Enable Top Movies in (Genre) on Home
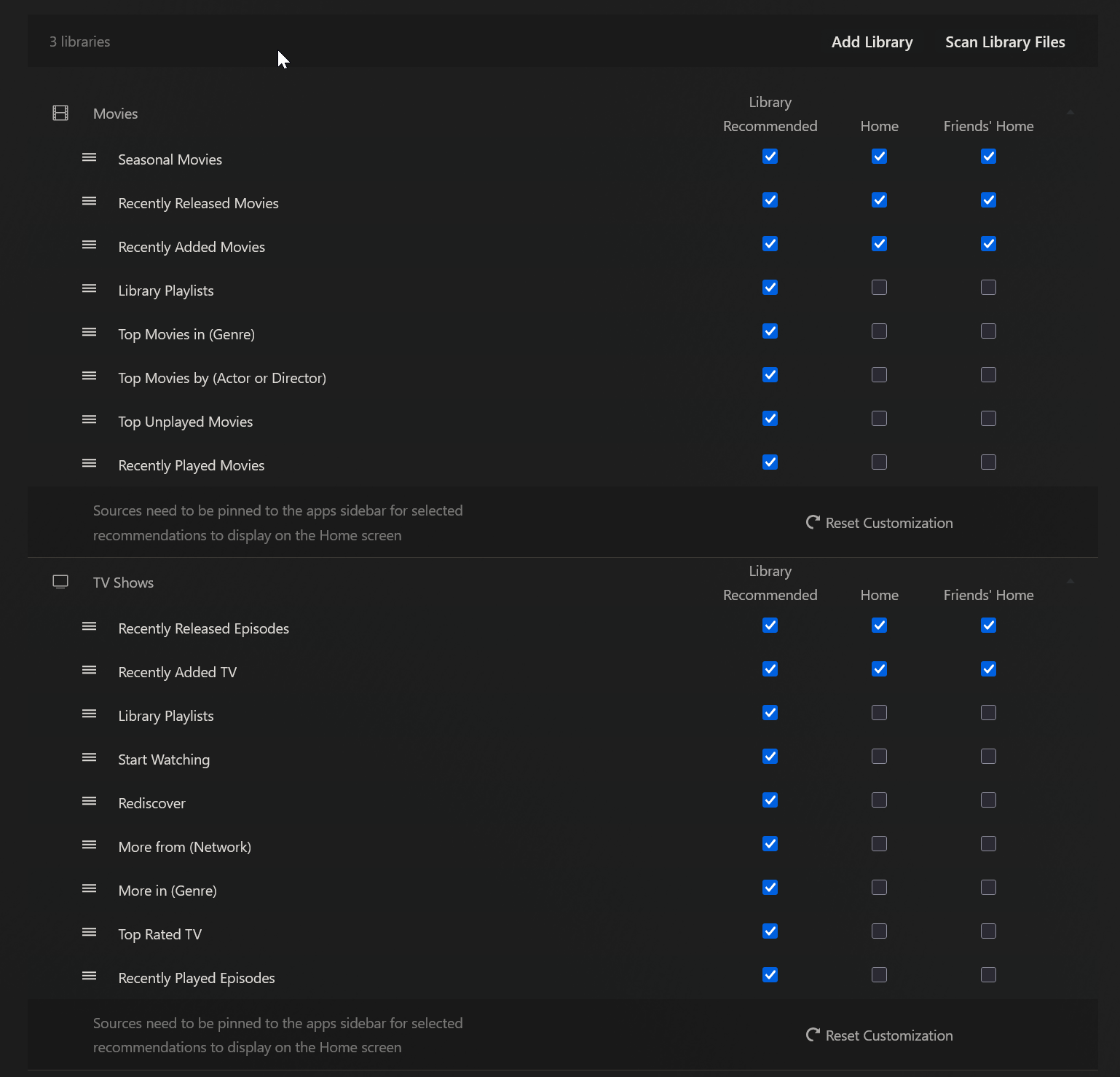The width and height of the screenshot is (1120, 1077). (x=879, y=331)
